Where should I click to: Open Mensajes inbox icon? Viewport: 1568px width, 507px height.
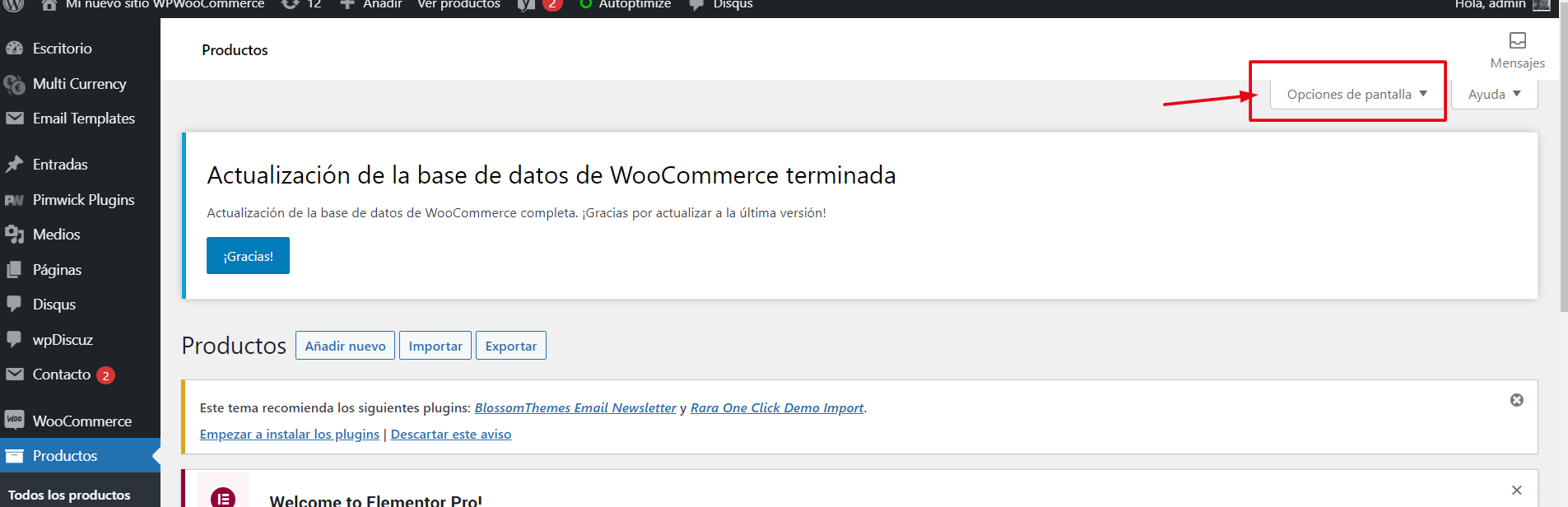[1518, 40]
